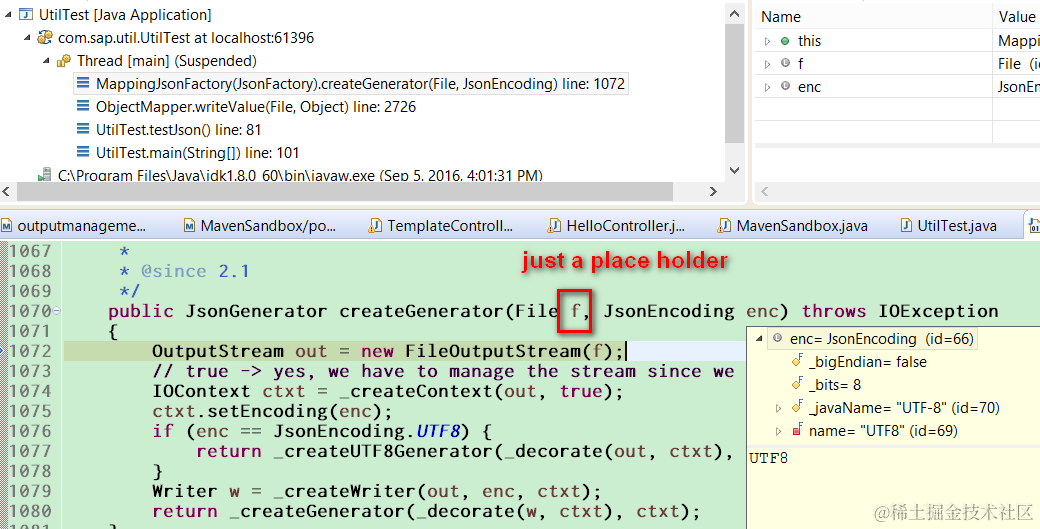Click Debug view horizontal scroll right arrow
Screen dimensions: 1040x529
coord(714,192)
